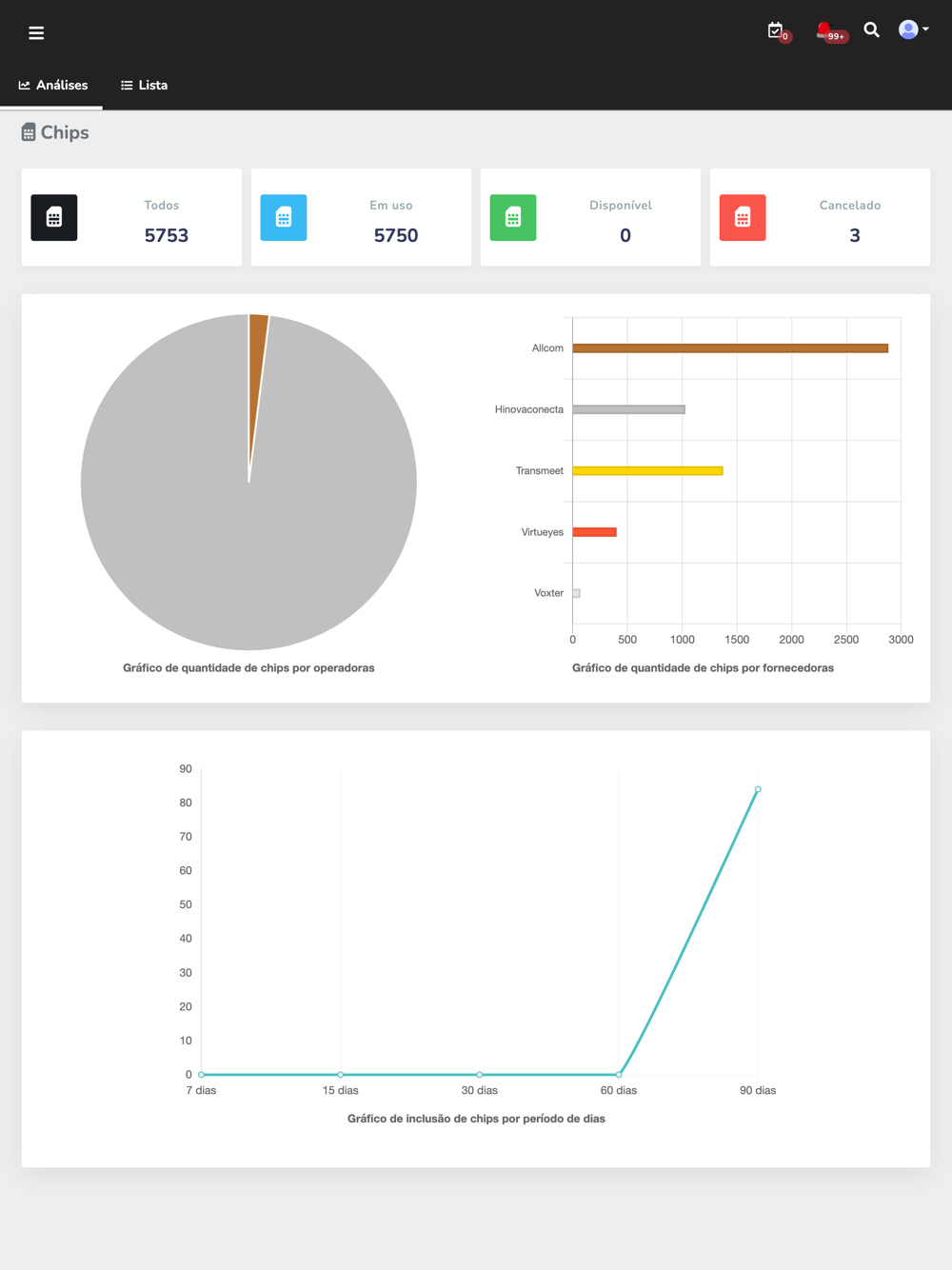
Task: Open the user profile dropdown
Action: (x=914, y=30)
